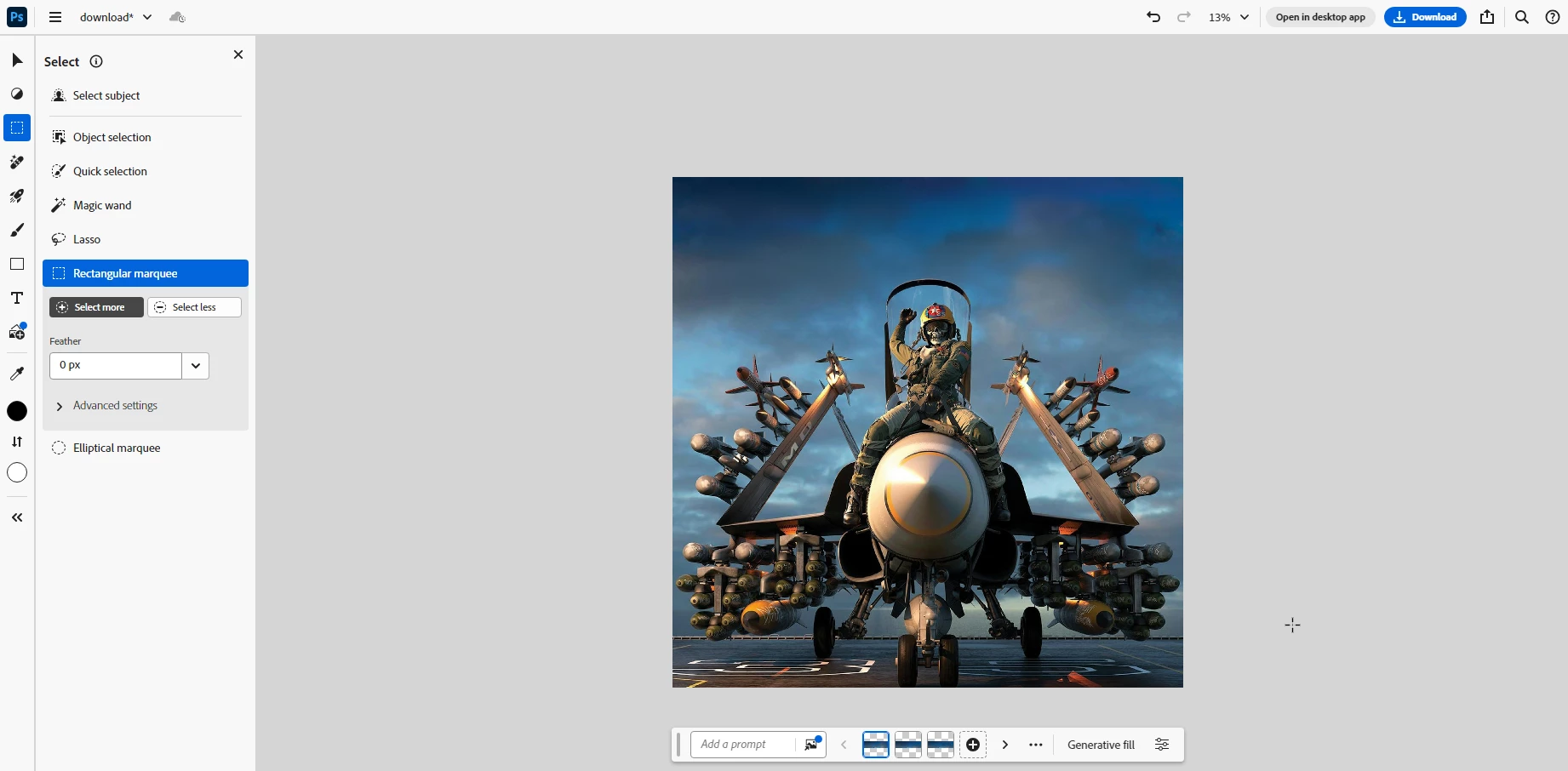
Task: Click the Photoshop home logo
Action: click(17, 17)
